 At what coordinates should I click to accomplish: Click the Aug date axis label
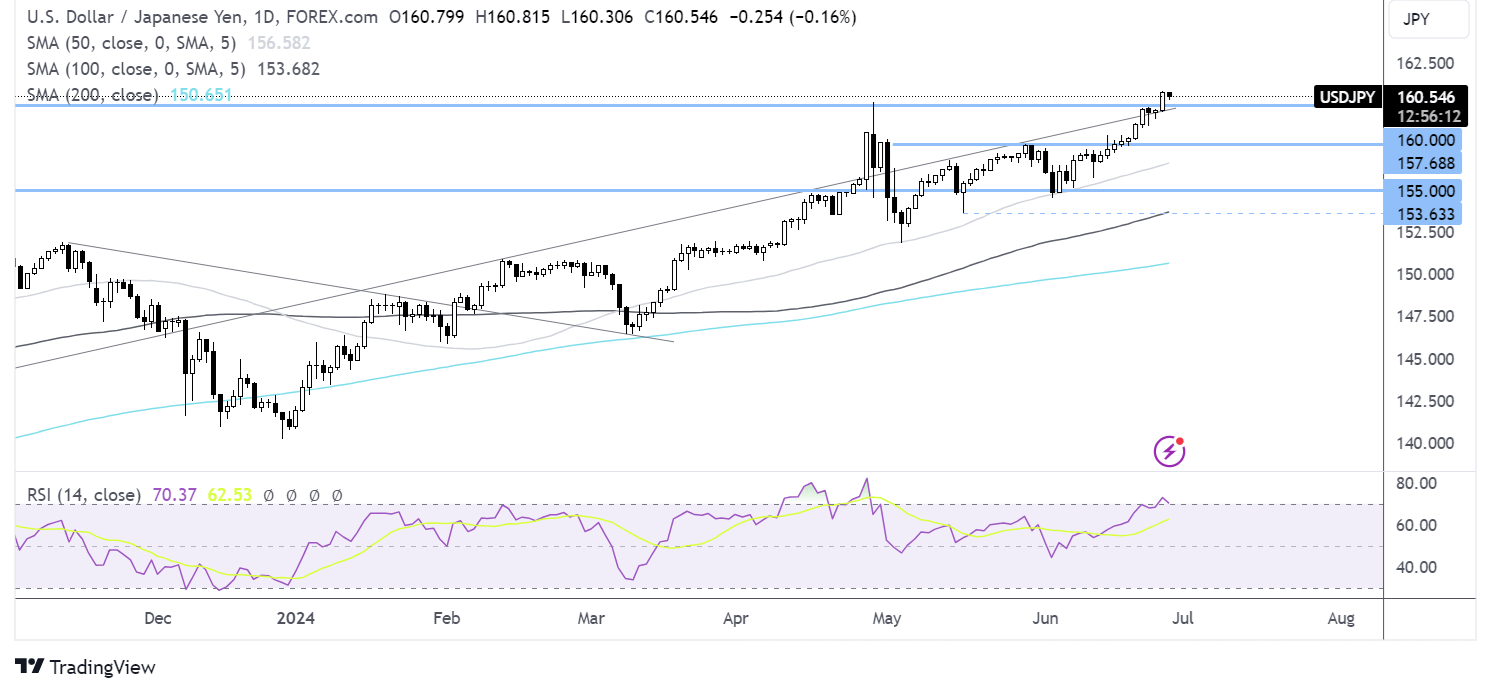1342,619
